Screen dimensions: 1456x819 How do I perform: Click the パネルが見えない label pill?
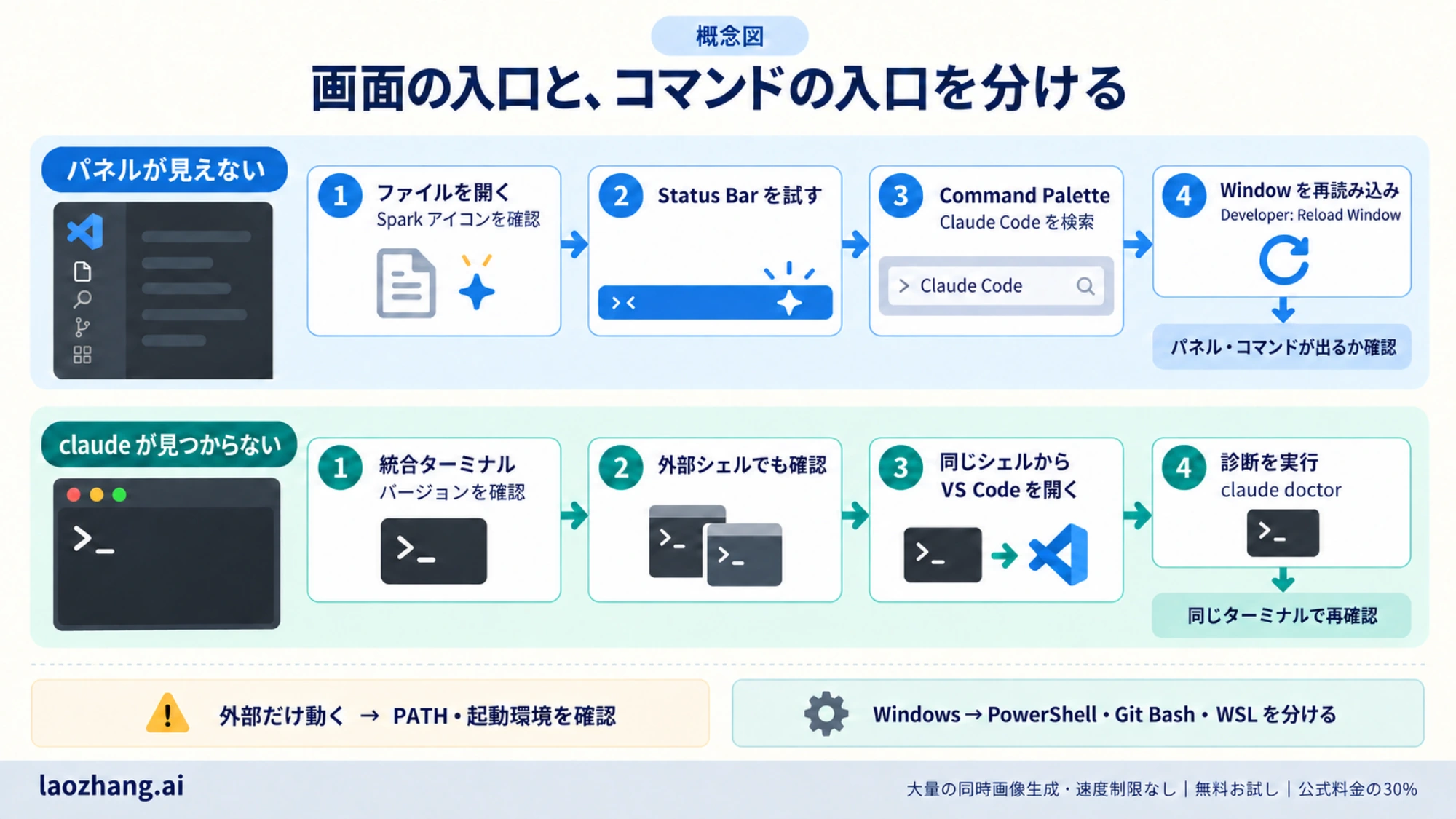[165, 170]
